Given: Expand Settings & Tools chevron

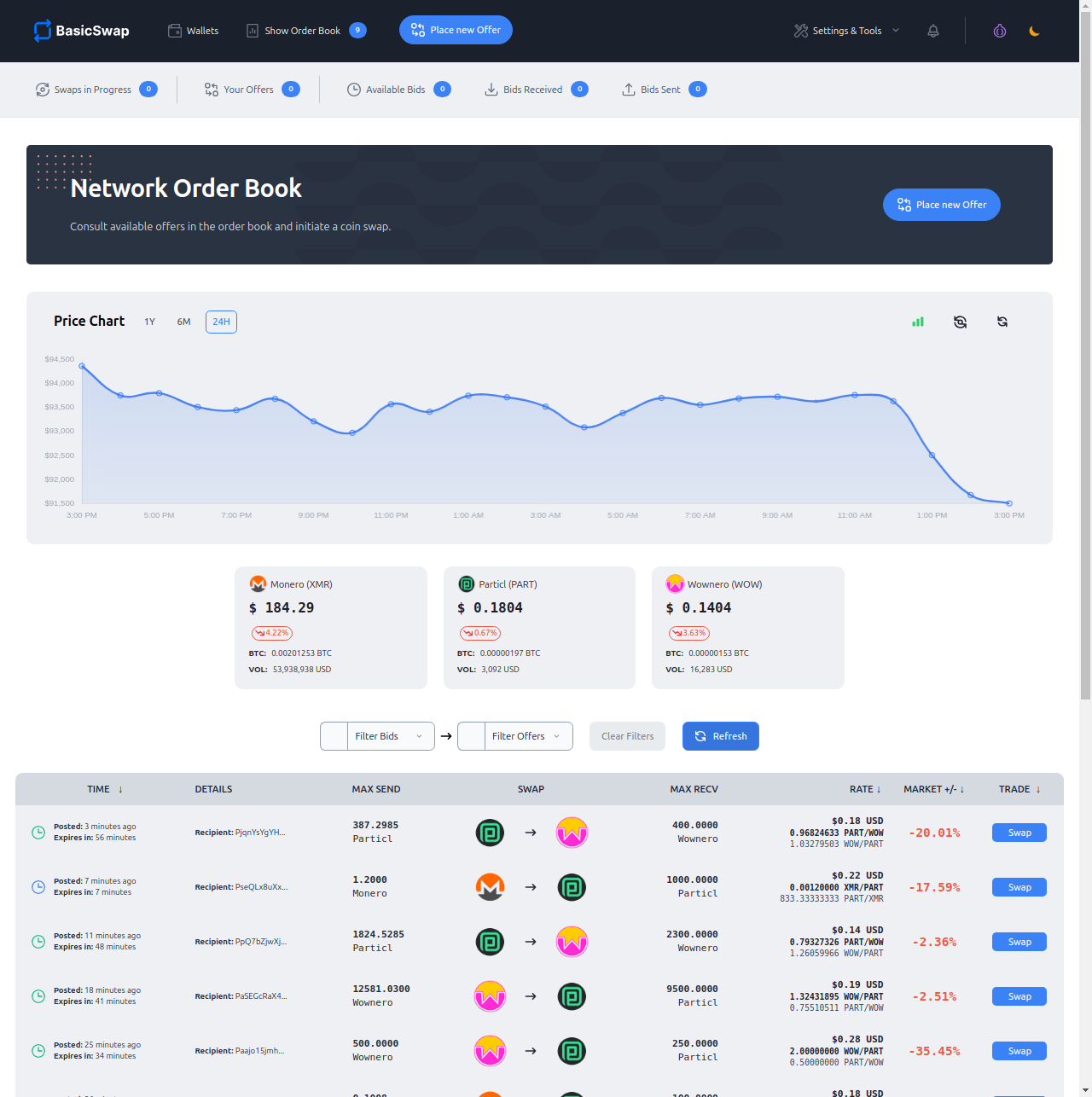Looking at the screenshot, I should (896, 31).
